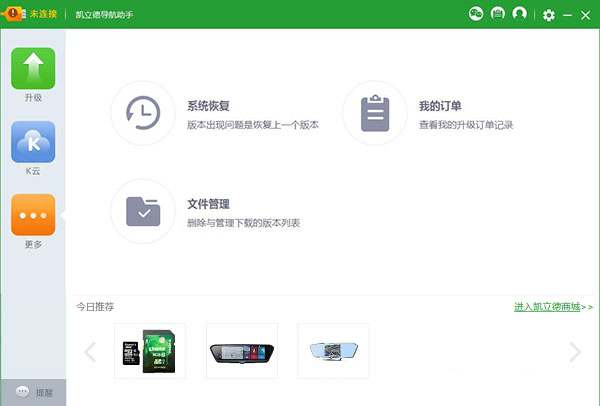The width and height of the screenshot is (600, 406).
Task: Click the 版本出现问题是恢复上一个版本 description
Action: (253, 125)
